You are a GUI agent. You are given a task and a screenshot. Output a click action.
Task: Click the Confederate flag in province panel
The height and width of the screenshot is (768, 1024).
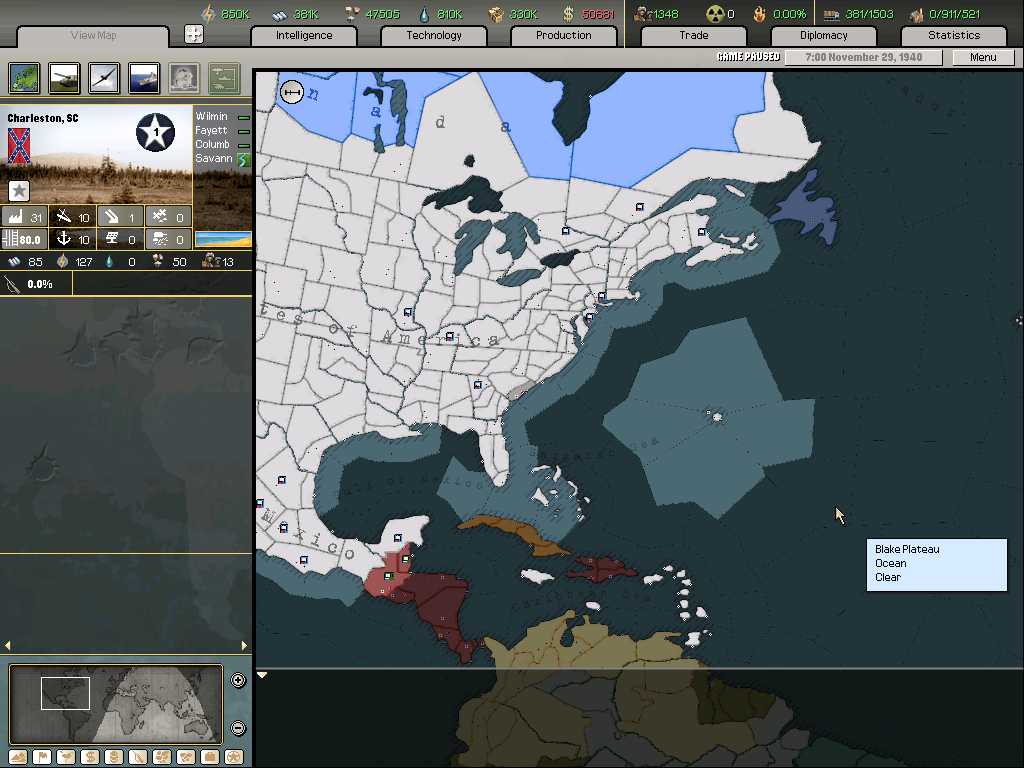tap(18, 146)
